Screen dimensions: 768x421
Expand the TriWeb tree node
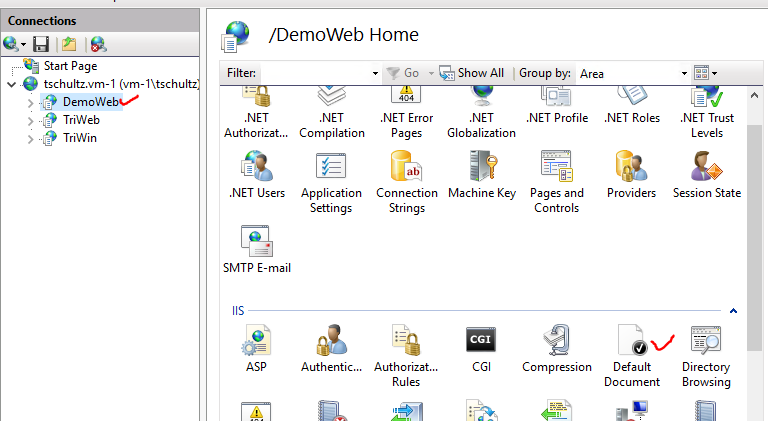(x=30, y=120)
